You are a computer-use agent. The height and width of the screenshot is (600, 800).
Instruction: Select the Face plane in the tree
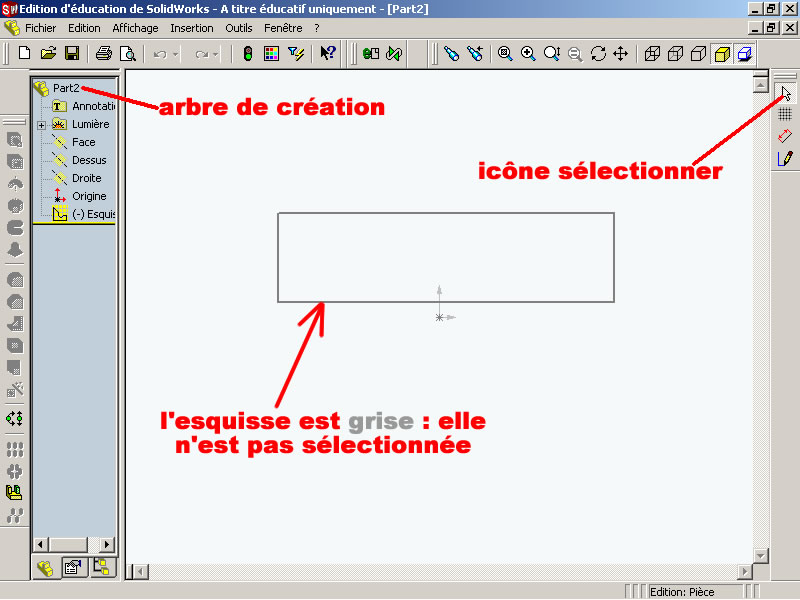coord(84,142)
